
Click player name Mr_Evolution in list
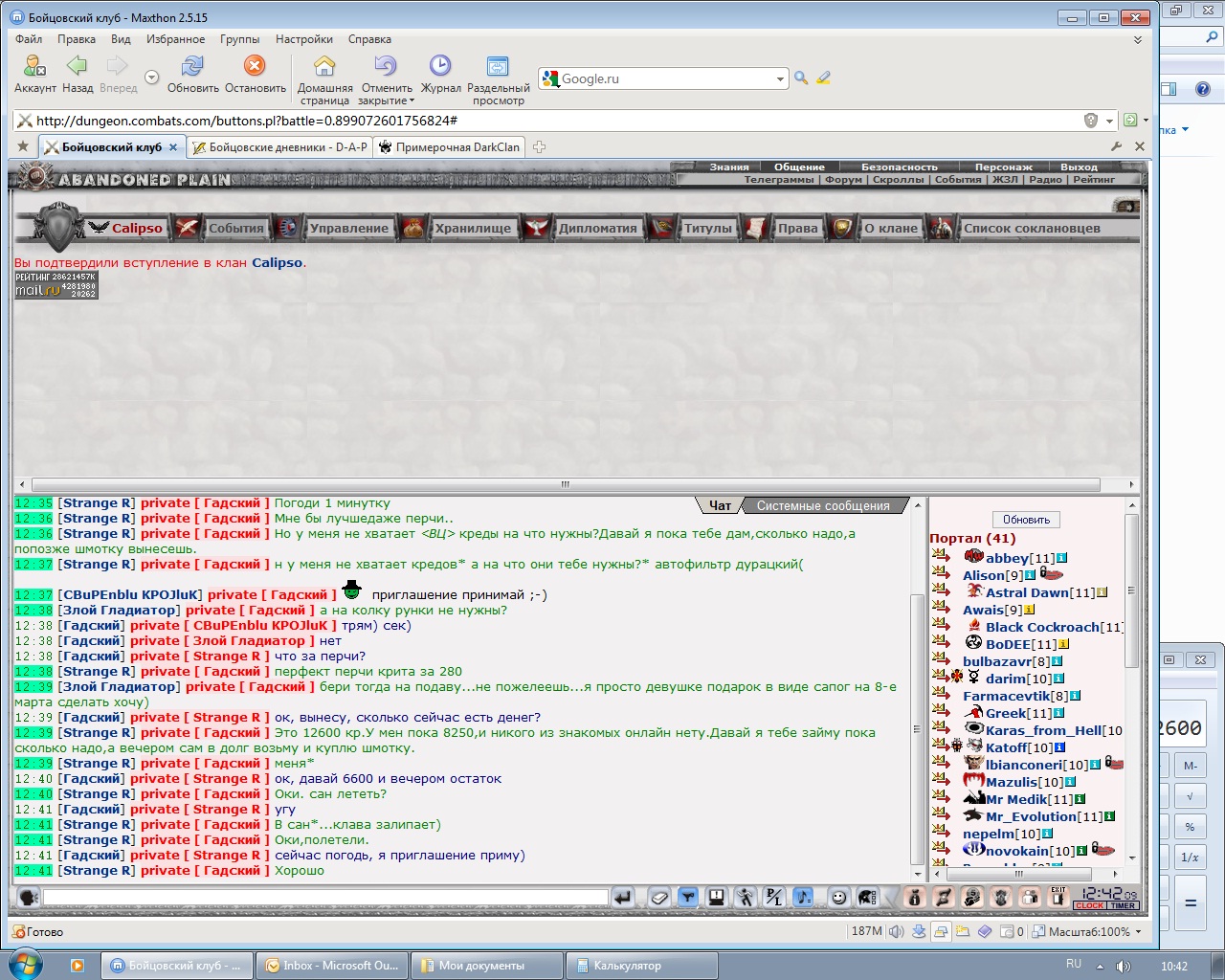tap(1031, 816)
